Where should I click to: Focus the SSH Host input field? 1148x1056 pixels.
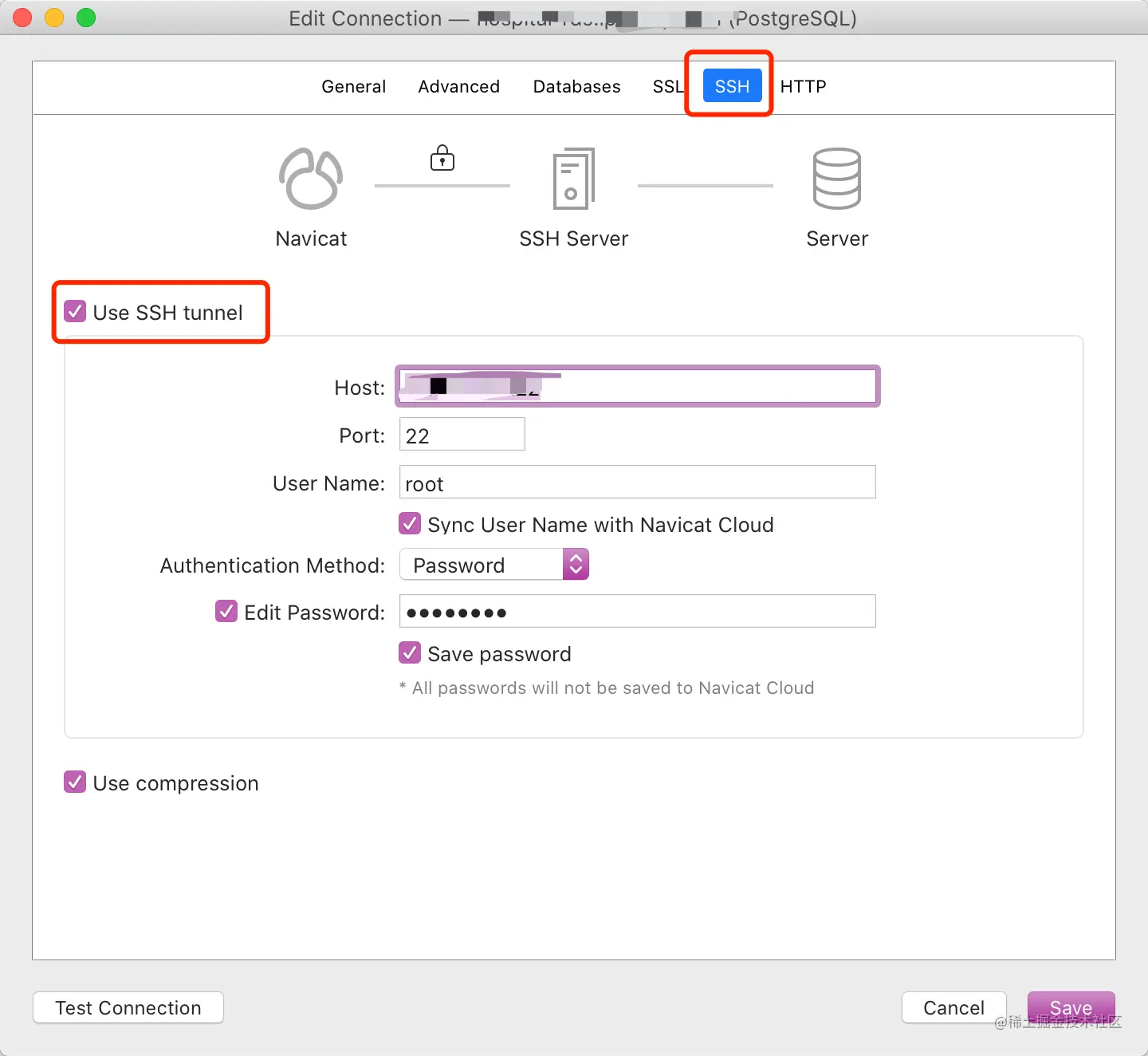tap(638, 387)
